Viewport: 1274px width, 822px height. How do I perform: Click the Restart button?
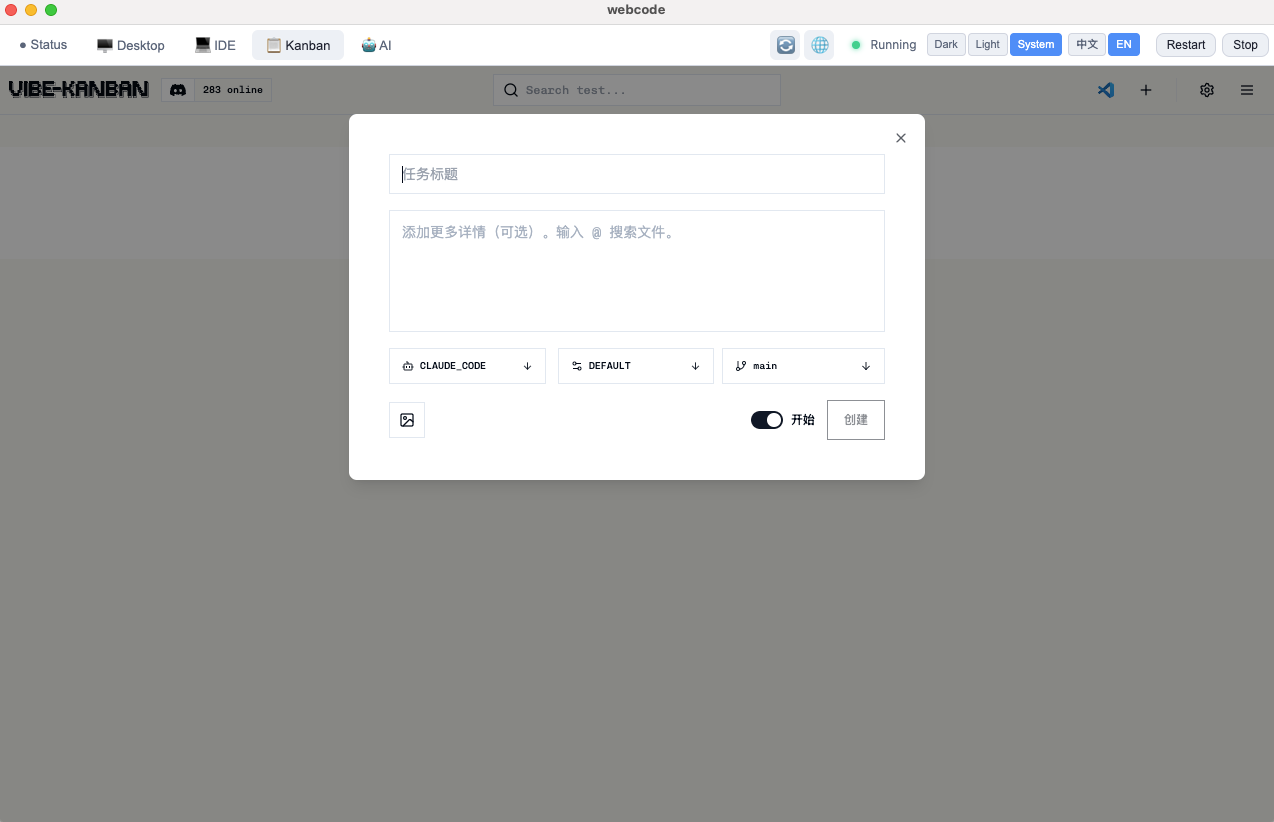(1185, 44)
